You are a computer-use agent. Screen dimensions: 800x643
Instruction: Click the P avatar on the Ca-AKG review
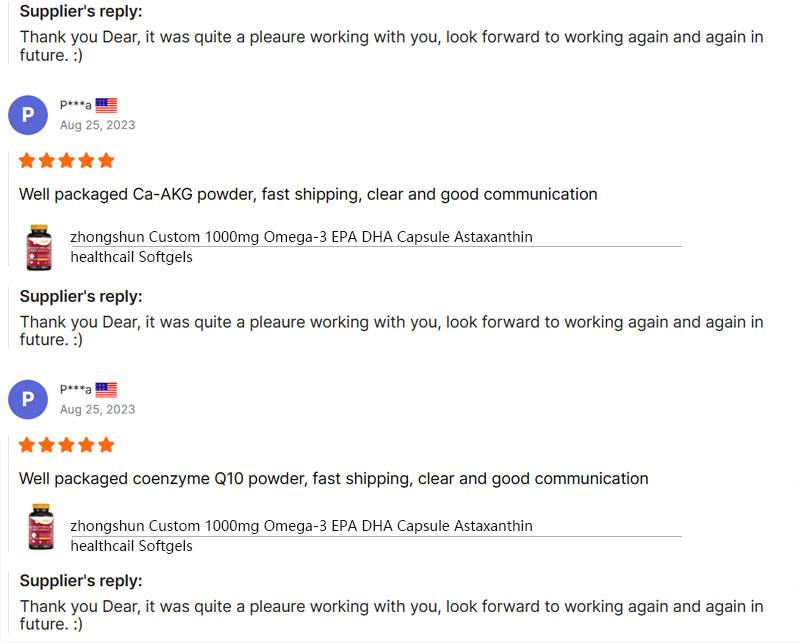28,115
